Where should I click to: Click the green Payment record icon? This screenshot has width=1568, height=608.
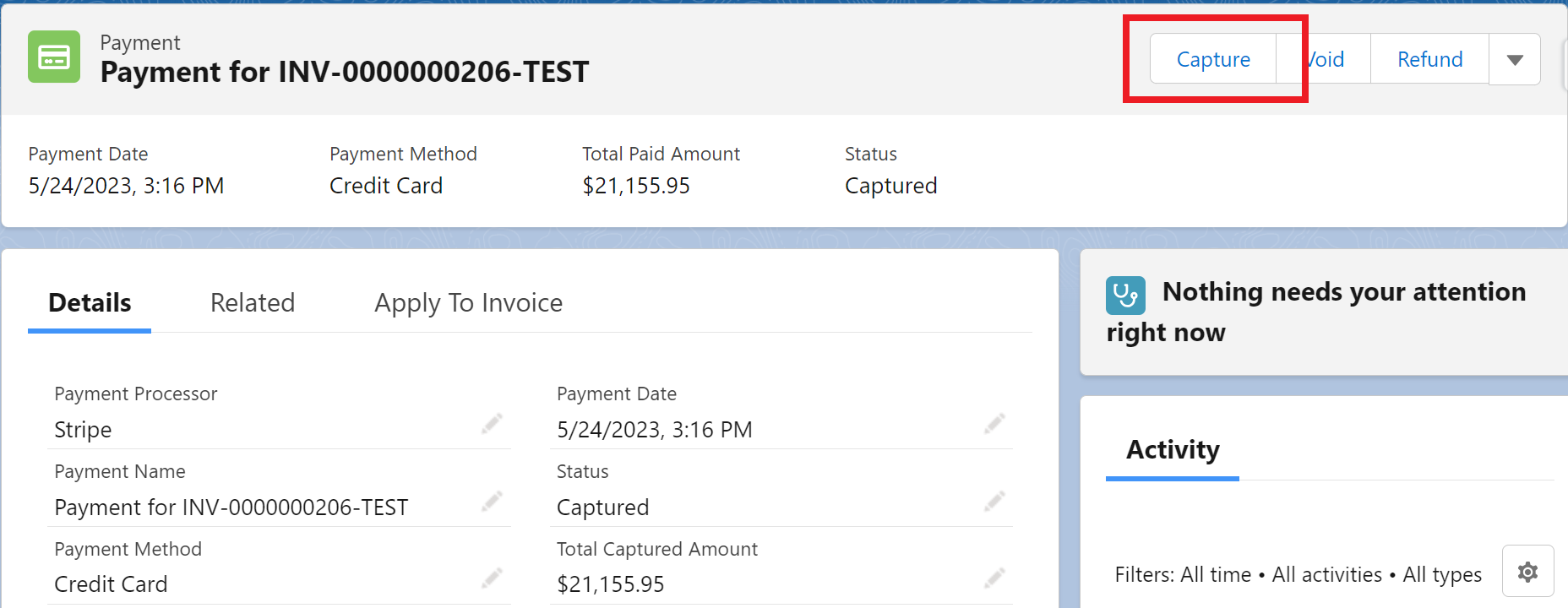coord(54,57)
